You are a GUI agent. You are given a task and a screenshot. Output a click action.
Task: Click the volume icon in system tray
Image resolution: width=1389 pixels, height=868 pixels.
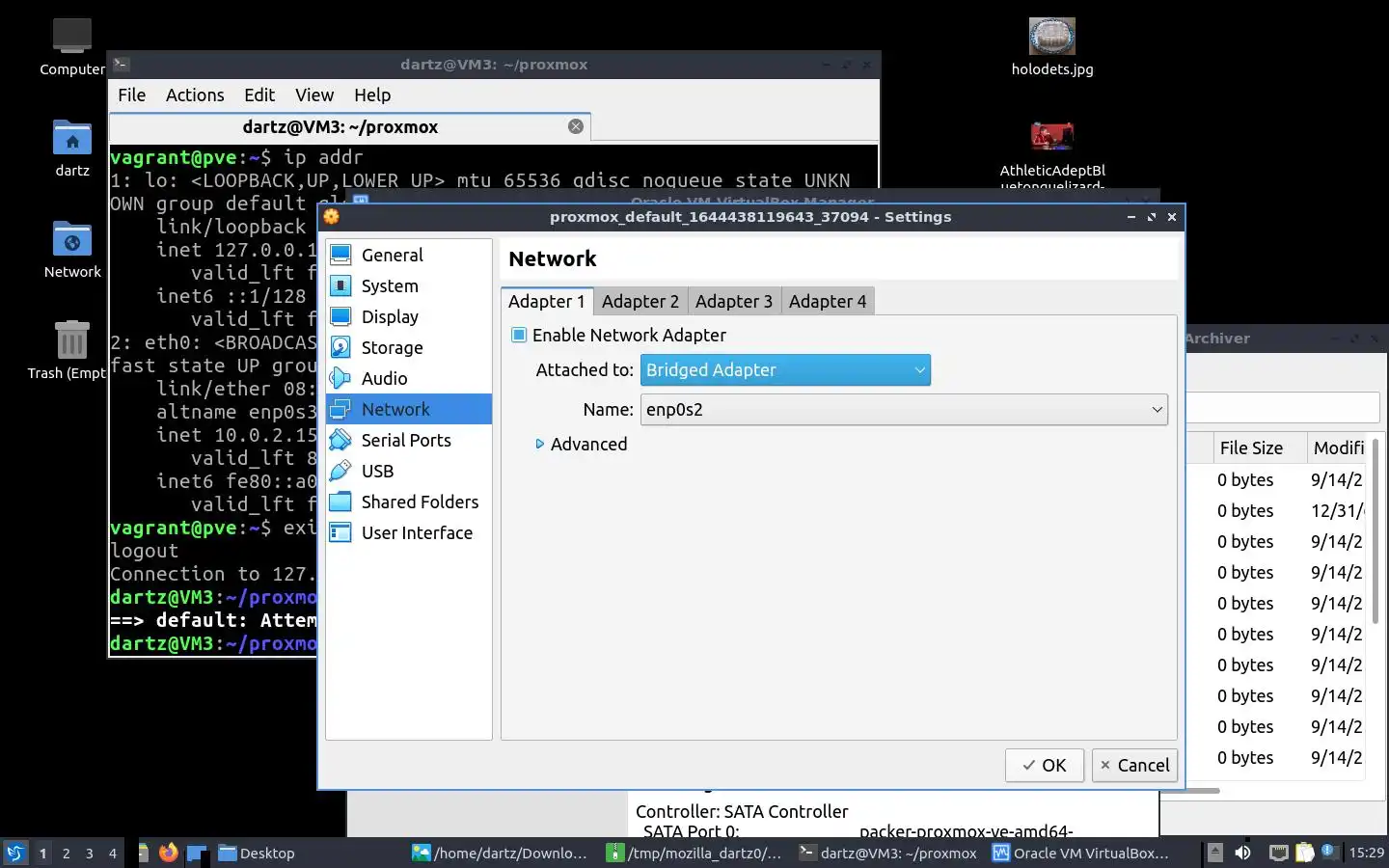point(1243,853)
